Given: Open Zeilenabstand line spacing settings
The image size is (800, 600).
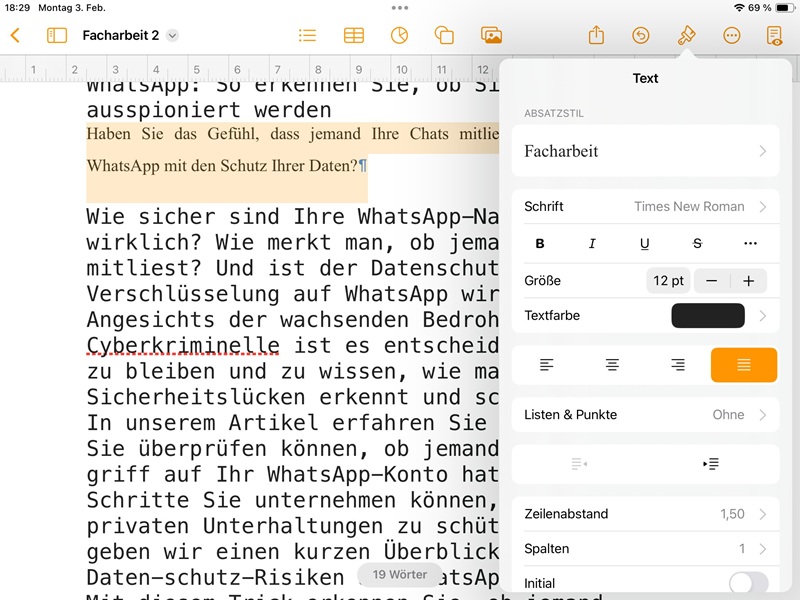Looking at the screenshot, I should point(645,514).
